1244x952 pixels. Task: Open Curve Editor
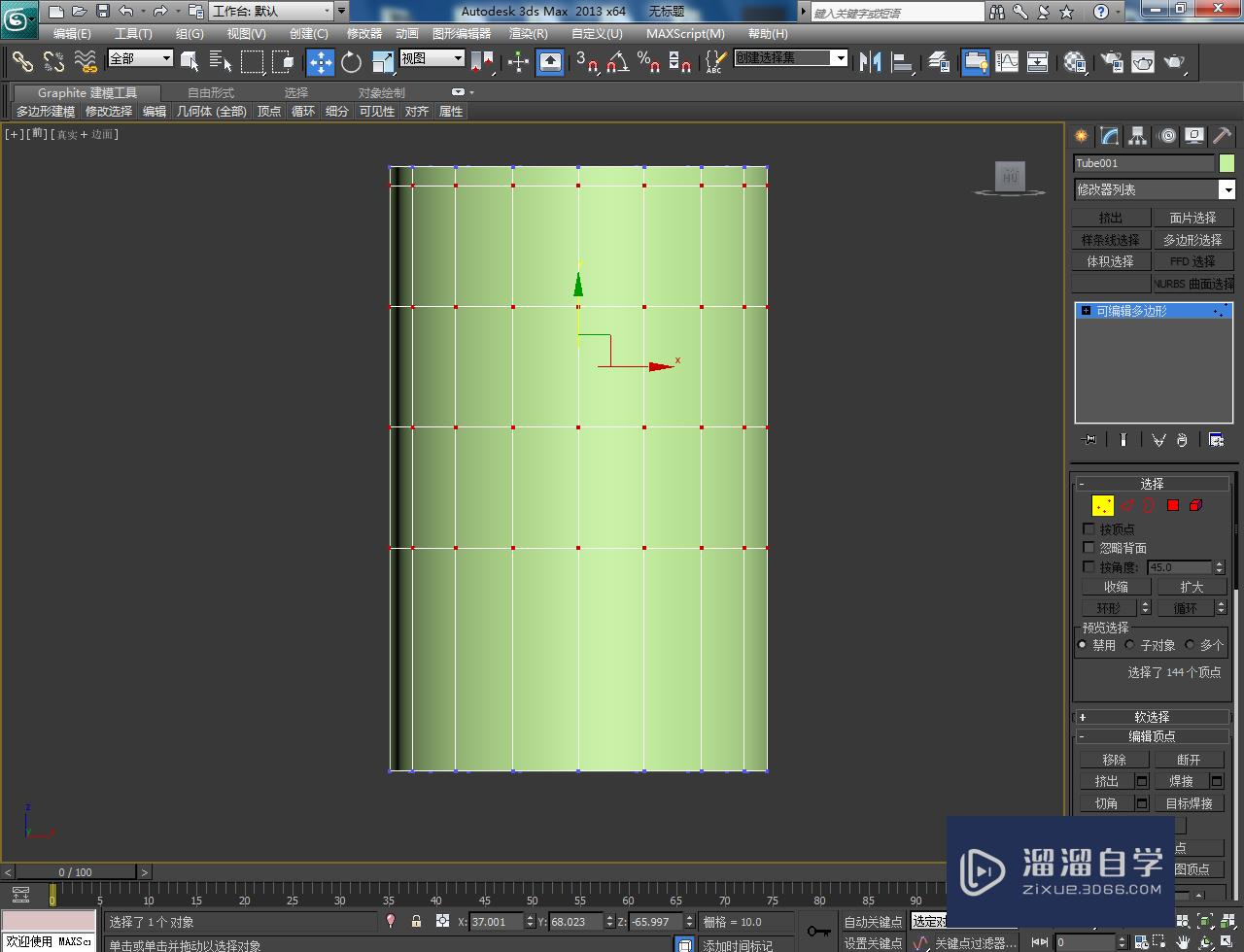click(1007, 61)
